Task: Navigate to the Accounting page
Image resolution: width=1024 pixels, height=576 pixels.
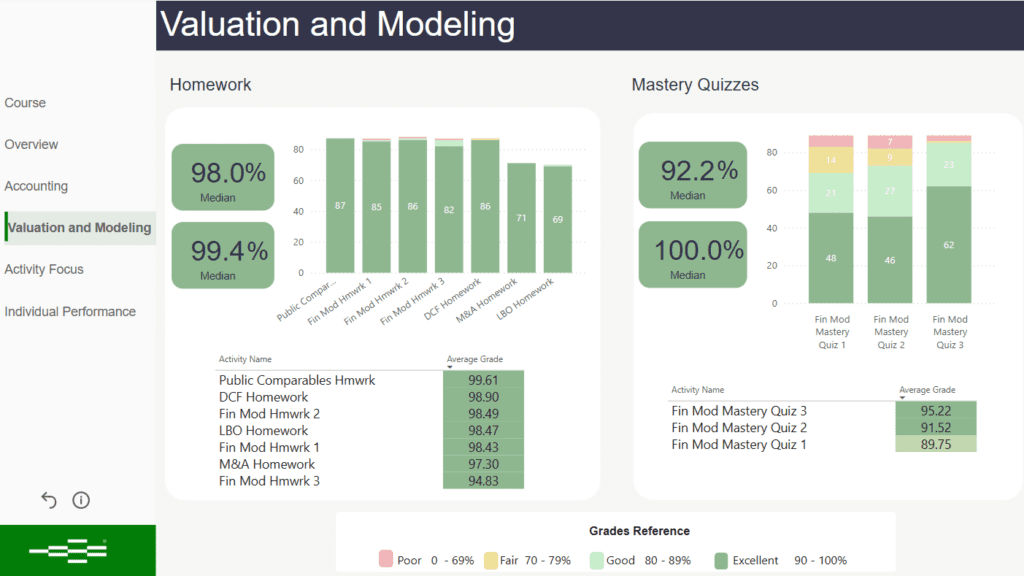Action: [36, 186]
